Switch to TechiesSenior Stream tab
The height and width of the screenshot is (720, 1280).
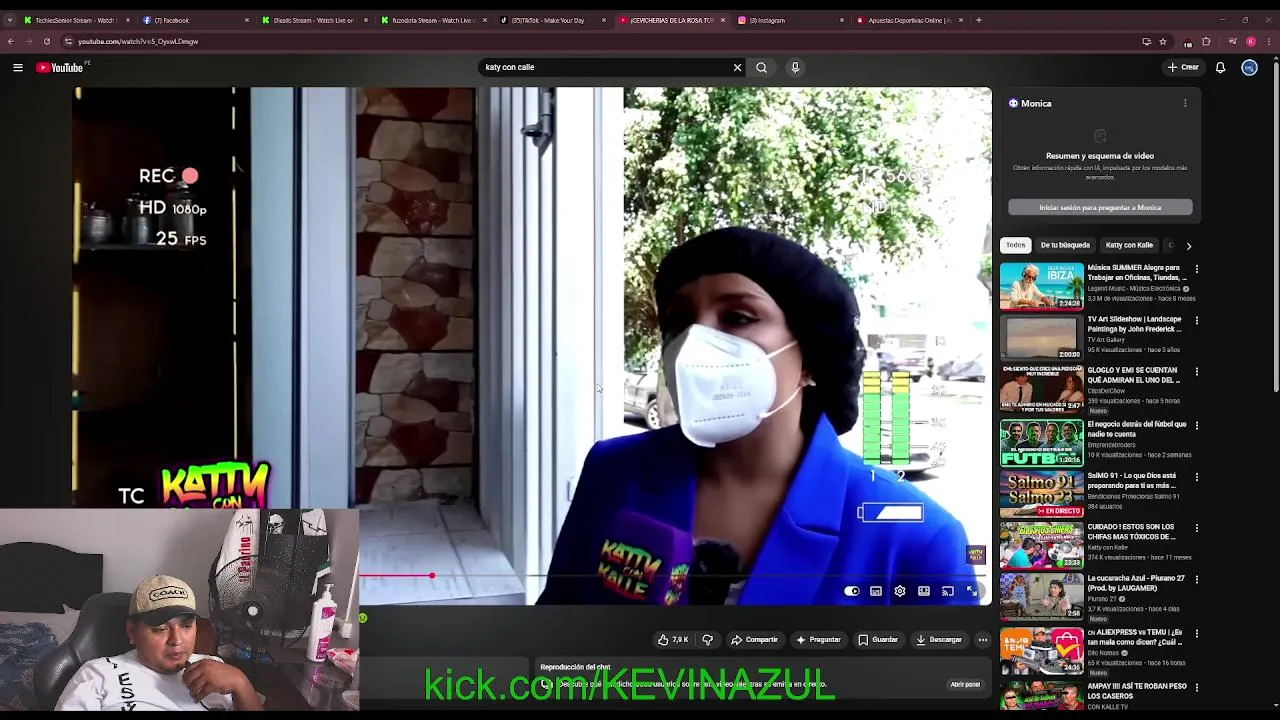(x=75, y=20)
